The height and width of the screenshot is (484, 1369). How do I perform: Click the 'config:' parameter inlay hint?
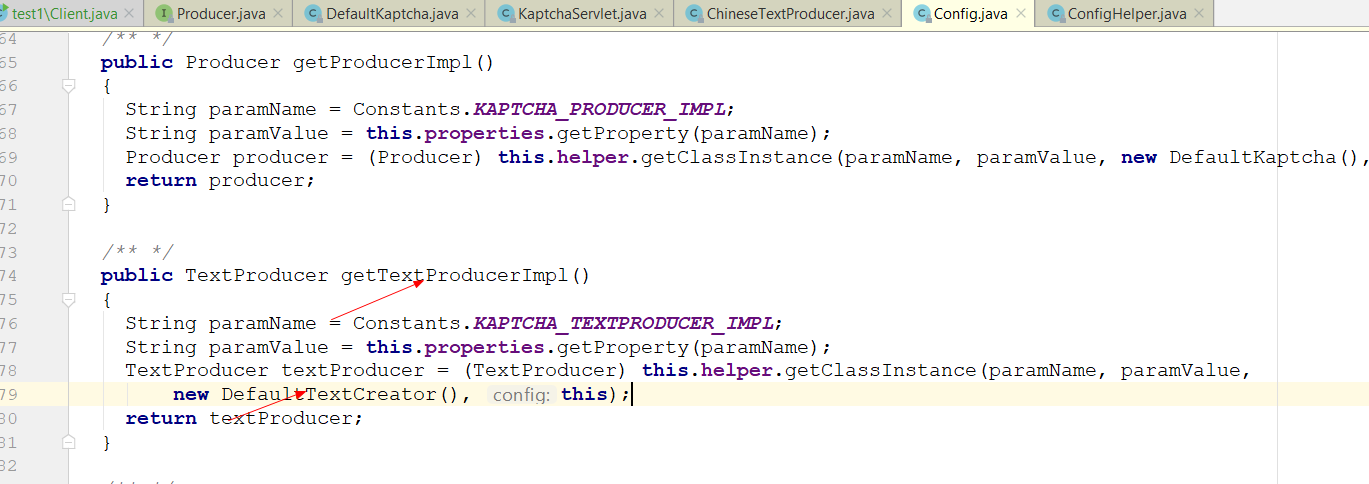click(x=522, y=395)
